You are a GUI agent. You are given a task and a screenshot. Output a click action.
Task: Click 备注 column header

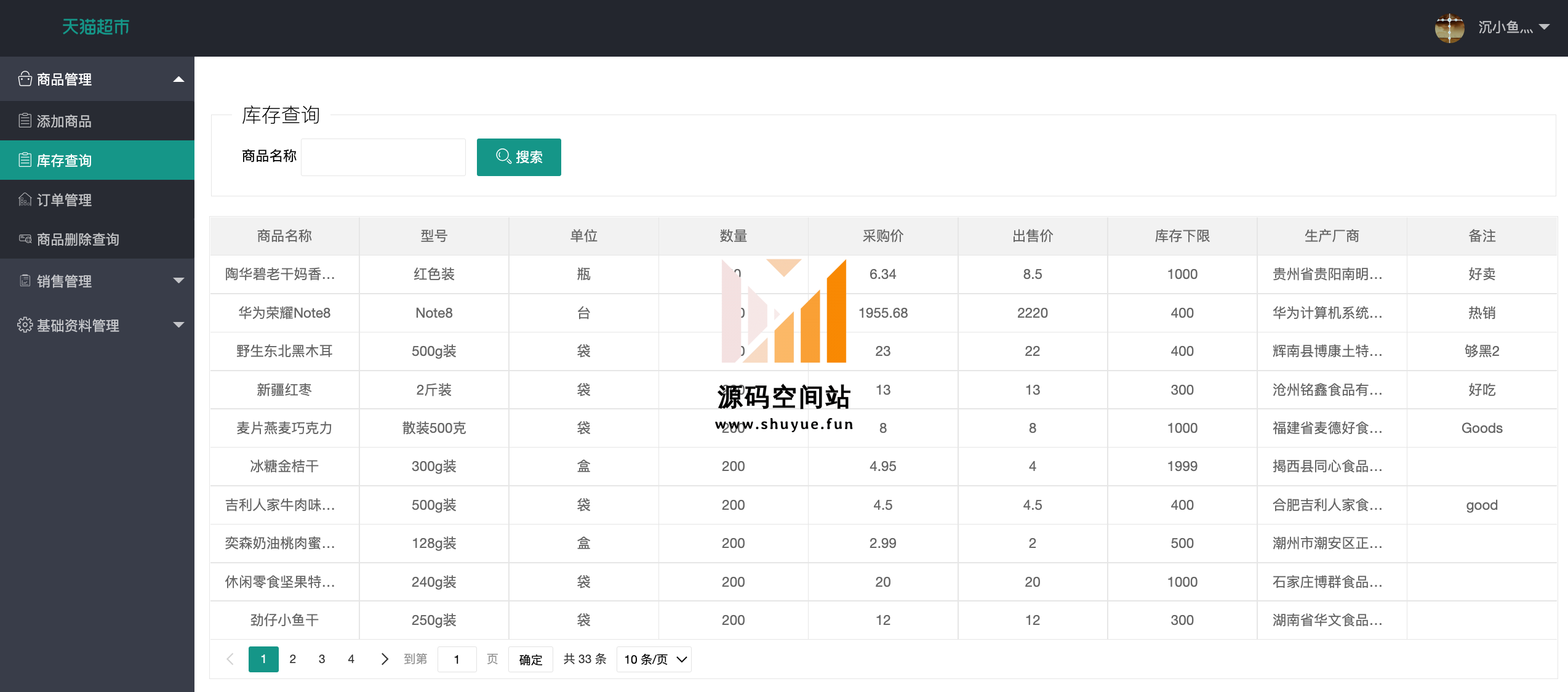click(x=1482, y=236)
